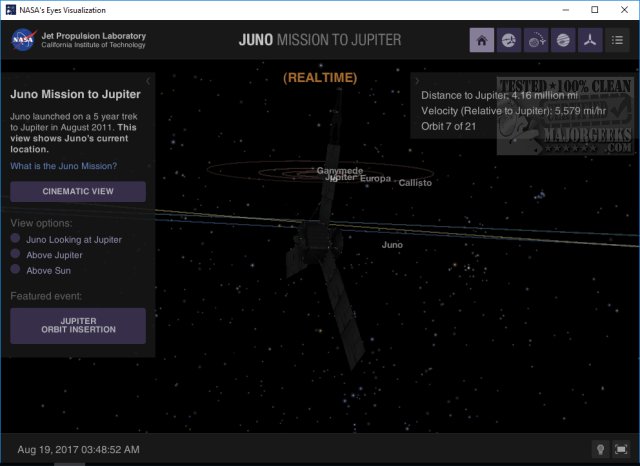The image size is (640, 466).
Task: Click the Velocity (Relative to Jupiter) readout
Action: coord(513,111)
